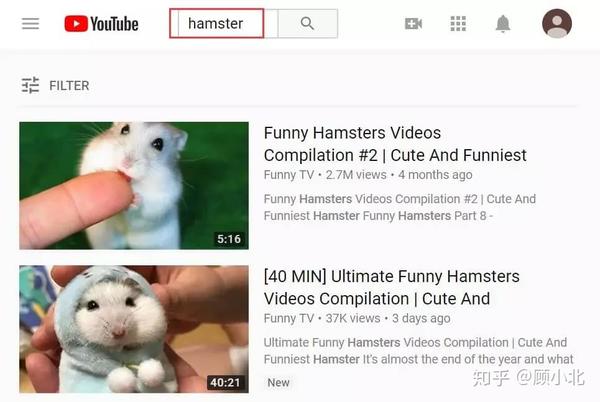
Task: Visit Funny TV channel on second result
Action: [289, 318]
